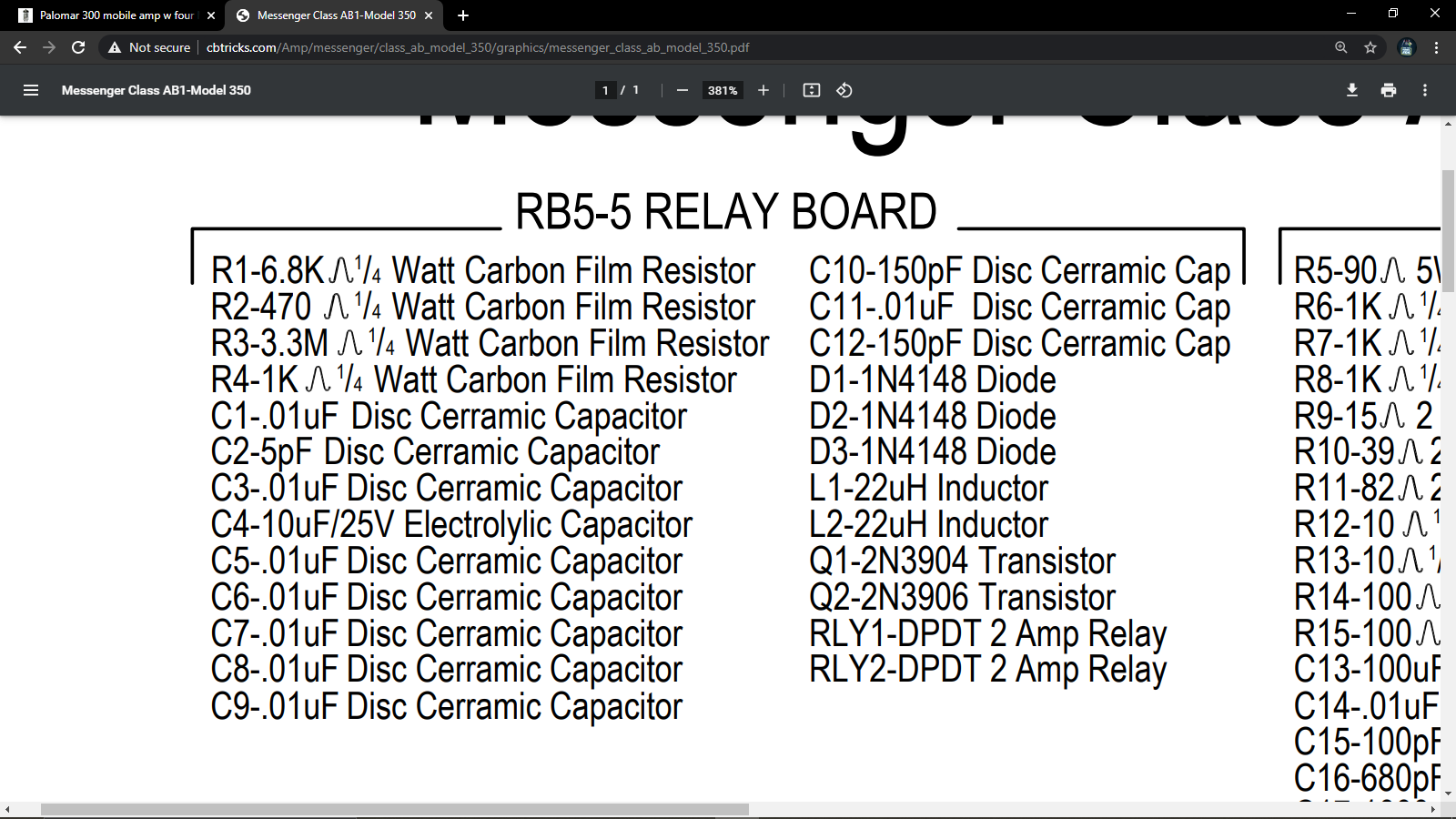This screenshot has width=1456, height=819.
Task: Click the current page number field
Action: click(x=605, y=90)
